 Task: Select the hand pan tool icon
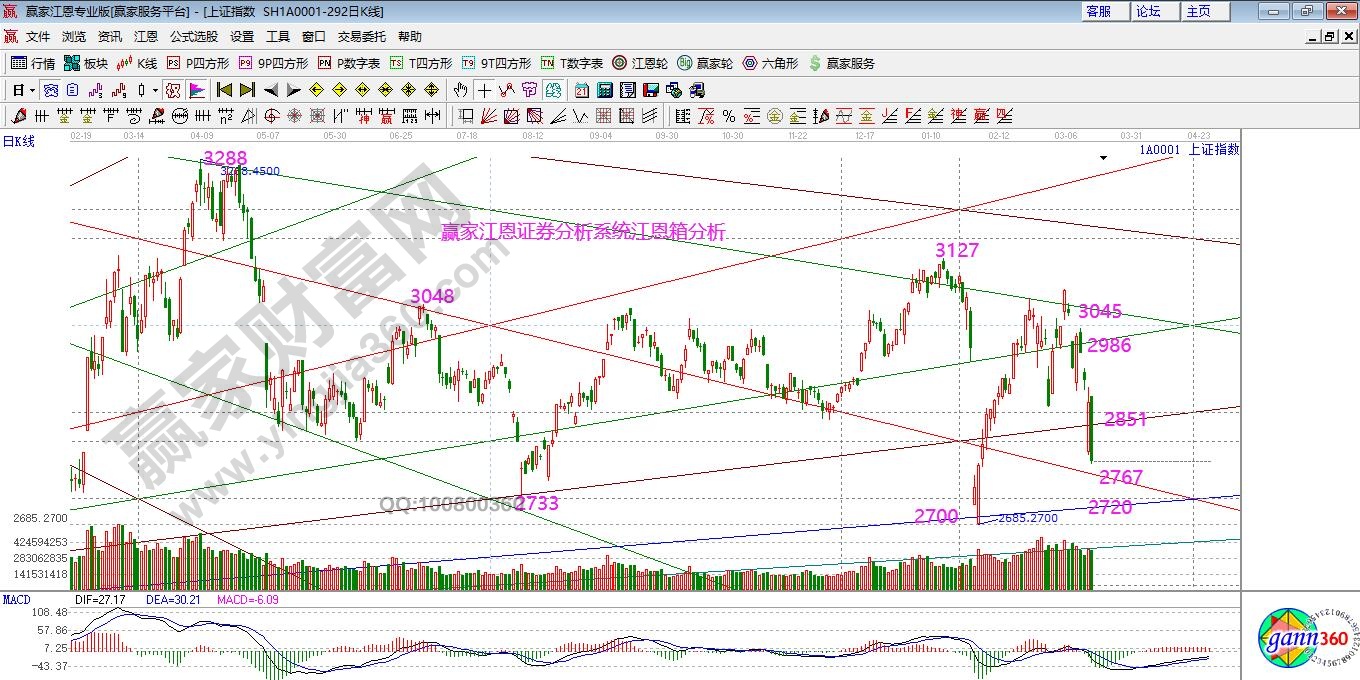pyautogui.click(x=460, y=90)
